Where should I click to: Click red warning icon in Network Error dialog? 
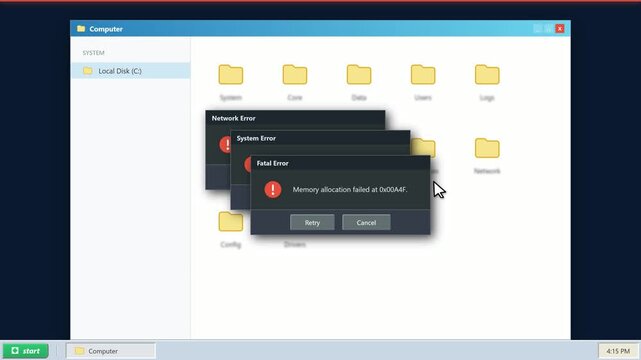tap(225, 145)
